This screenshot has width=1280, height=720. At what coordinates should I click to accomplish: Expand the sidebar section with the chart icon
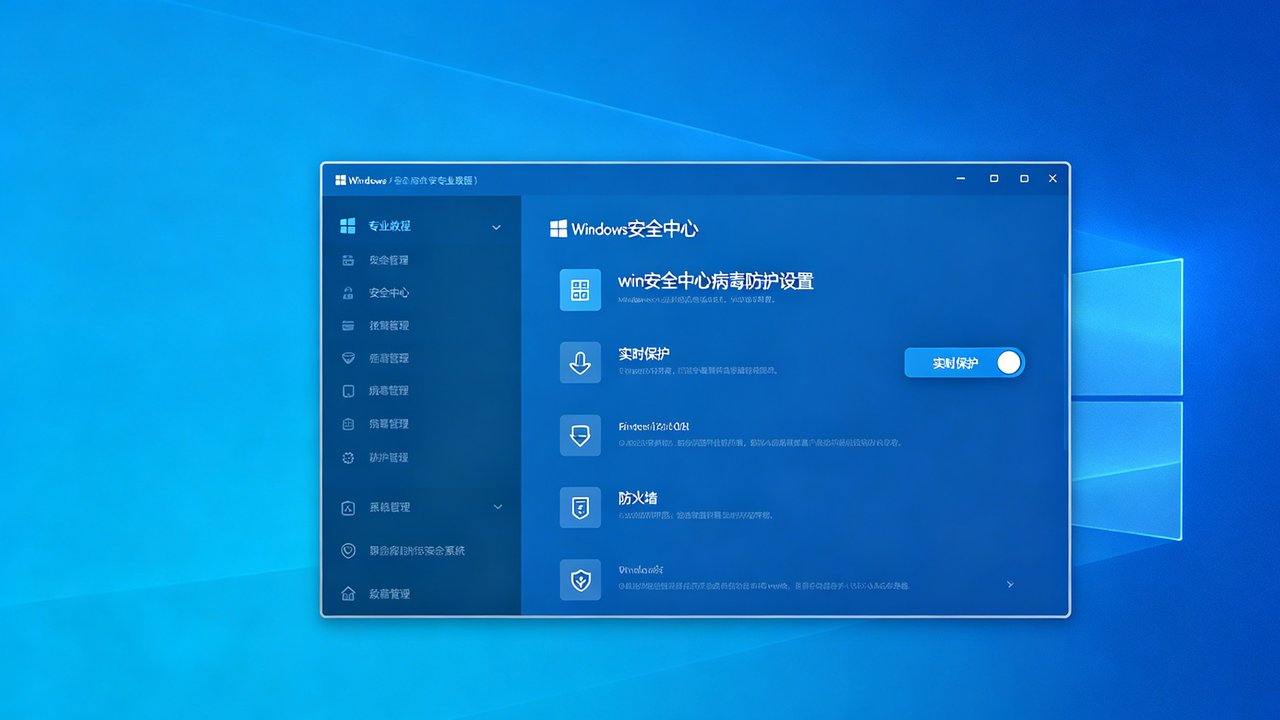[498, 507]
